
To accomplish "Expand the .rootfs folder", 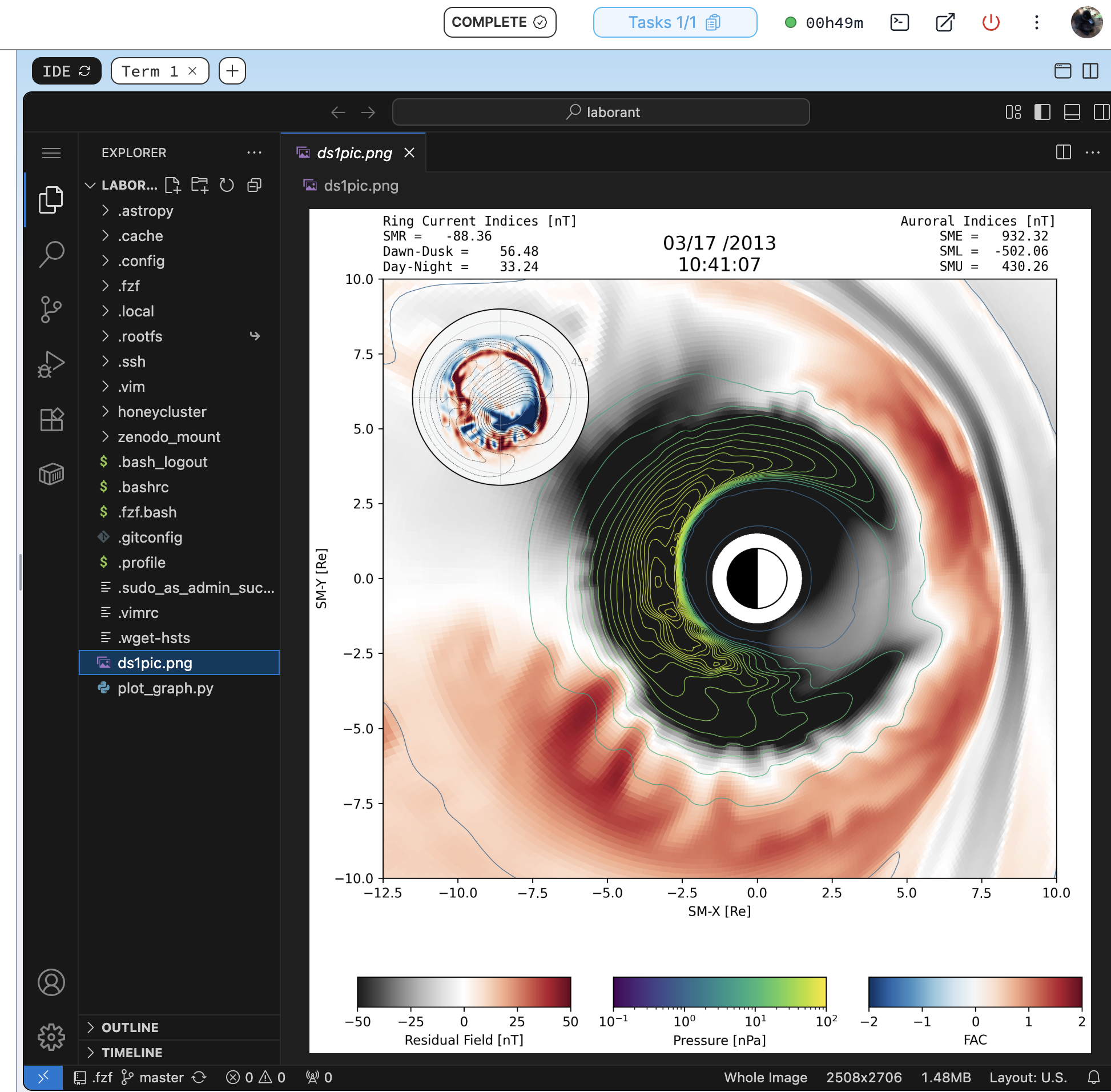I will 179,336.
